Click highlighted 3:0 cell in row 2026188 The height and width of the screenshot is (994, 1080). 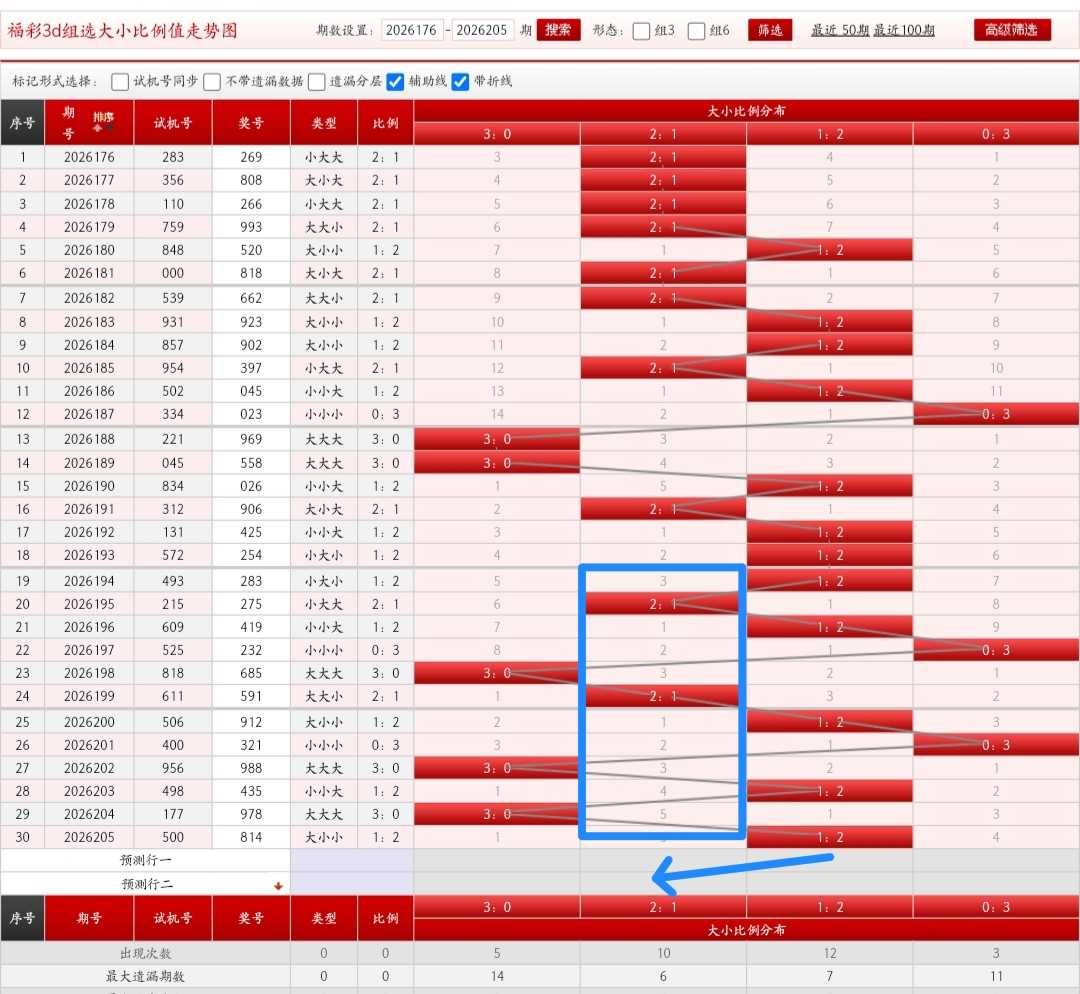[x=497, y=439]
